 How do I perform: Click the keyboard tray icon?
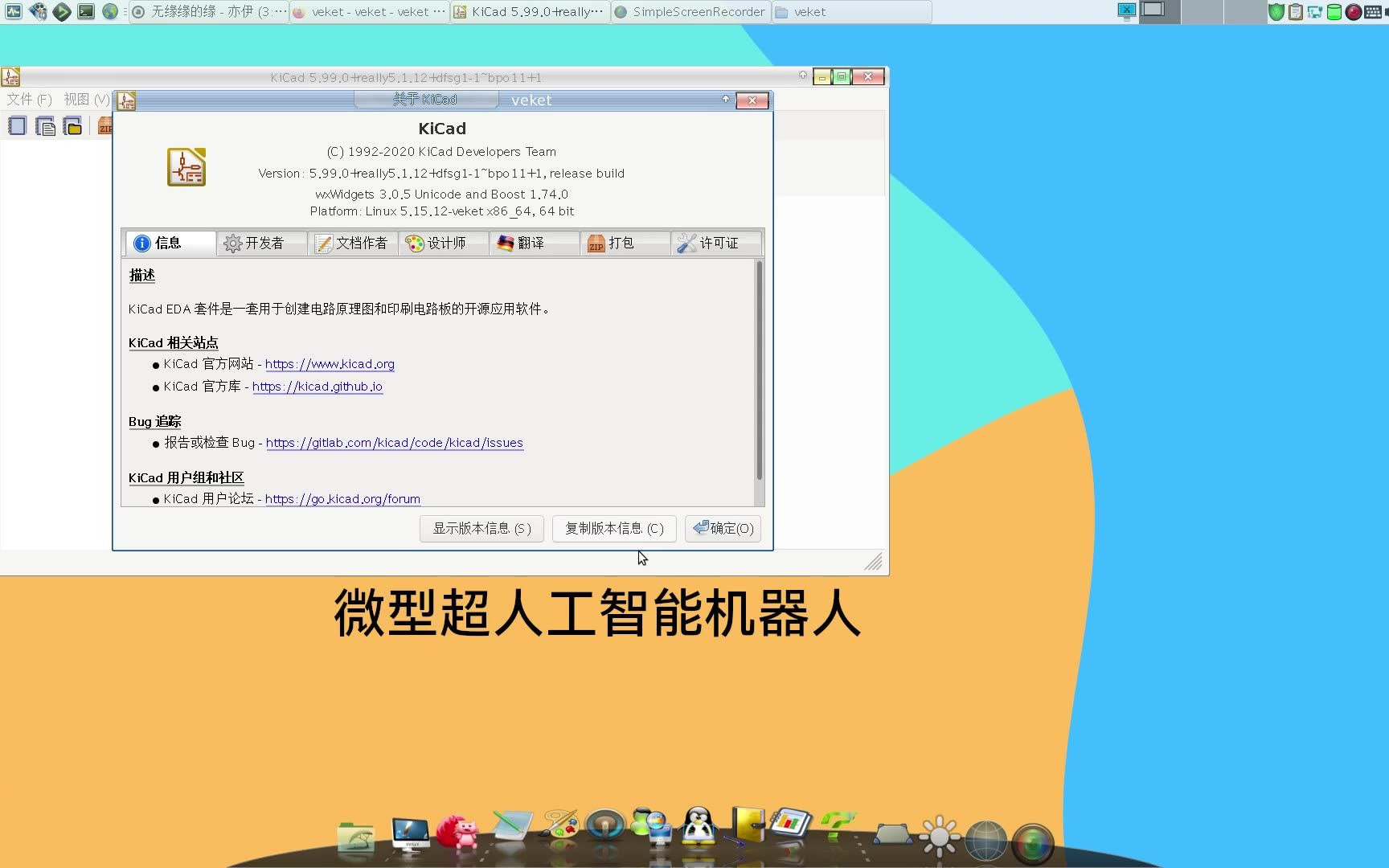(x=1374, y=12)
